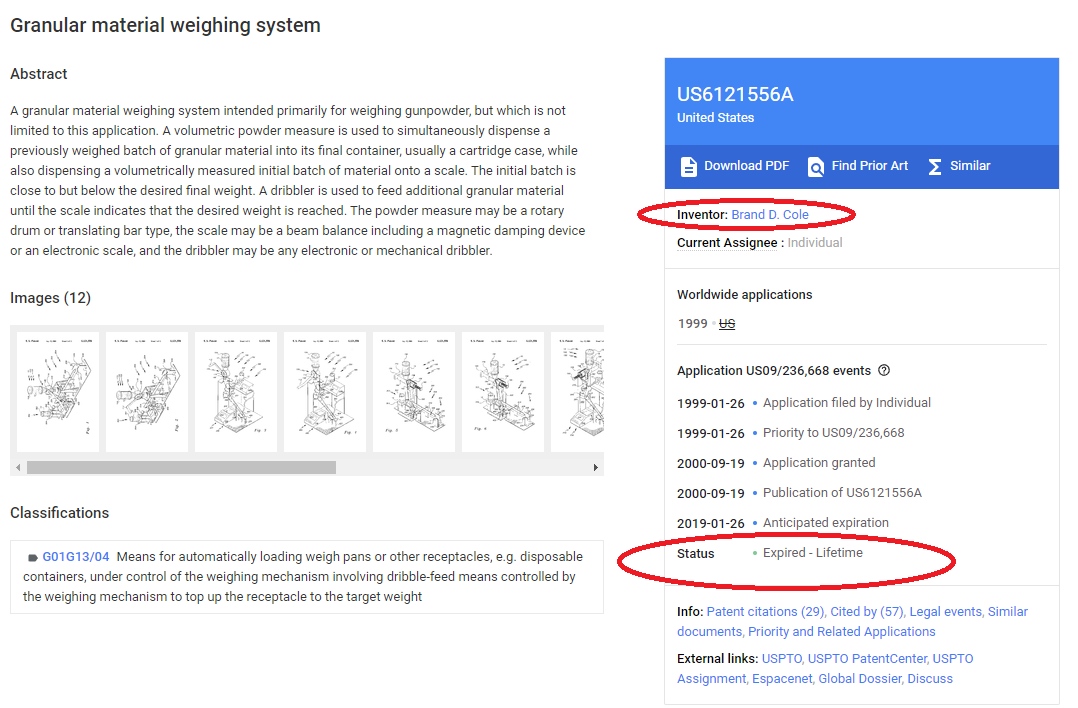
Task: Open Global Dossier link
Action: point(860,678)
